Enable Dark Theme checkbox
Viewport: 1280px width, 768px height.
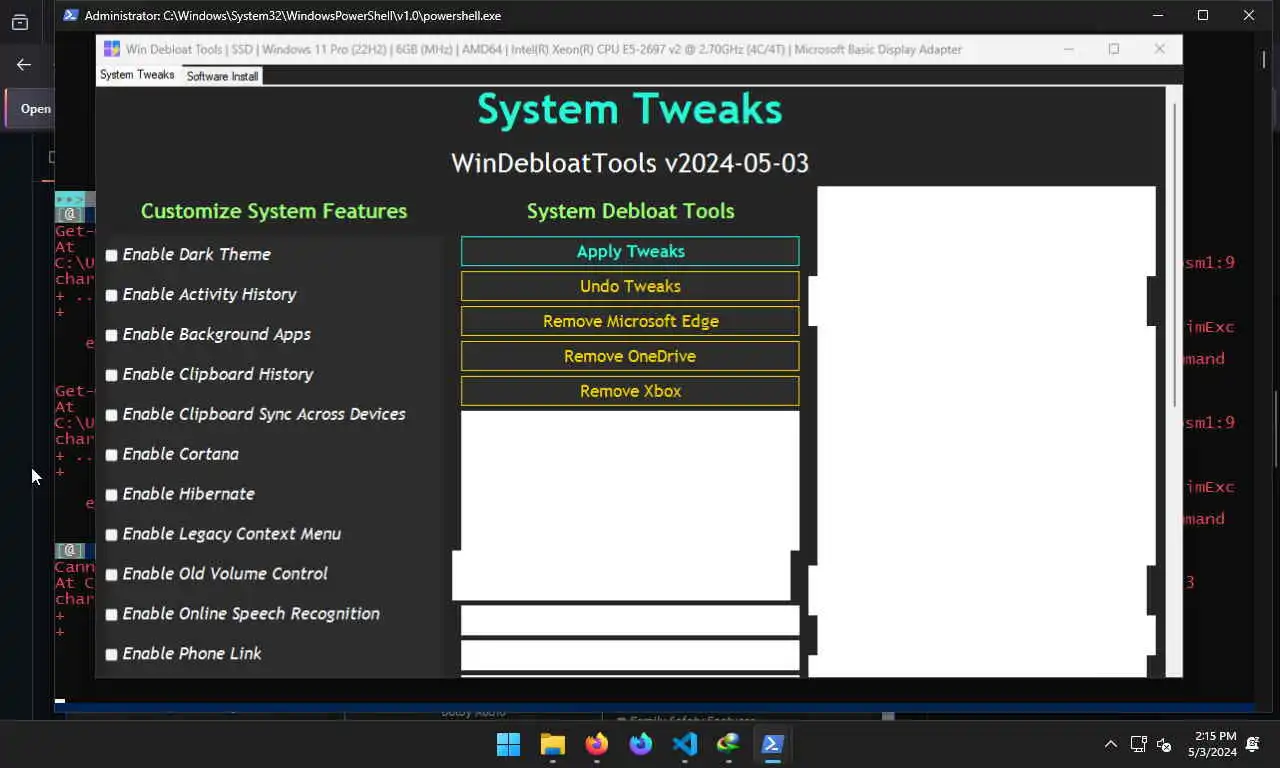(112, 255)
